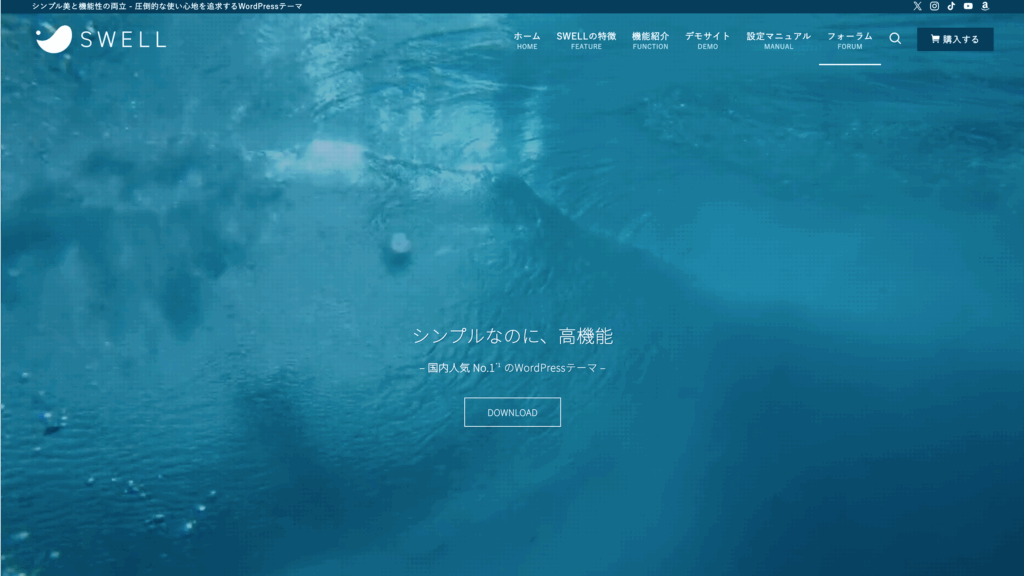Click the DOWNLOAD button
1024x576 pixels.
[x=512, y=412]
